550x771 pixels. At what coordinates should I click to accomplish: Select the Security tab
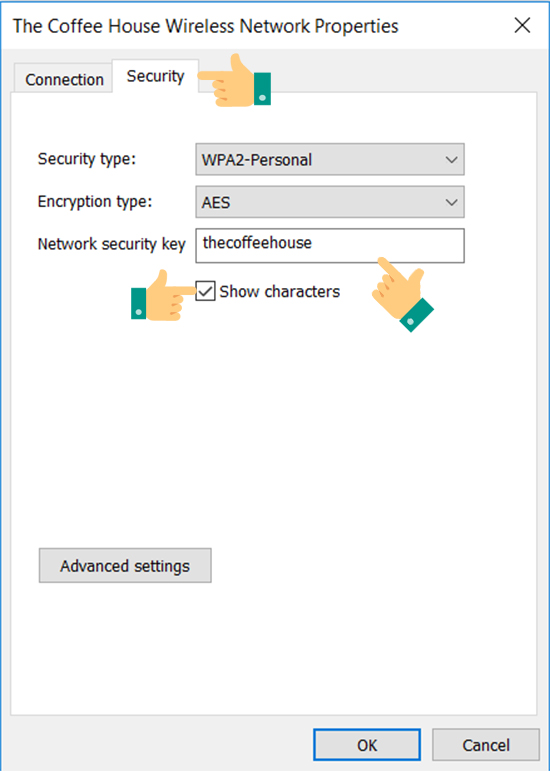[x=155, y=76]
